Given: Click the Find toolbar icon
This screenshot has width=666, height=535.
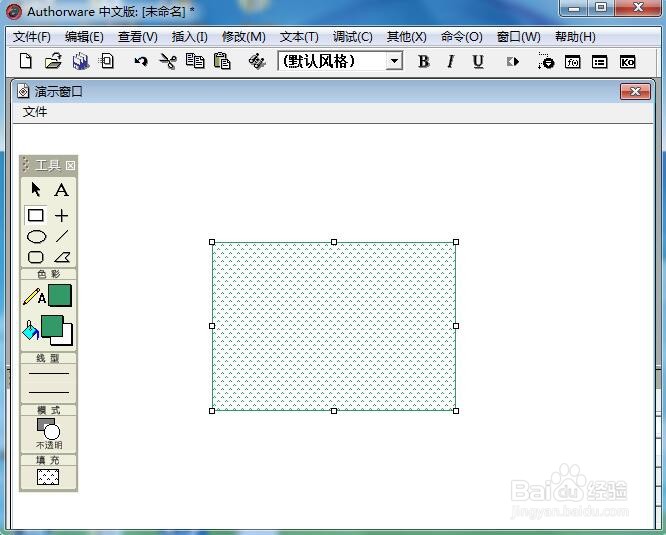Looking at the screenshot, I should coord(257,62).
